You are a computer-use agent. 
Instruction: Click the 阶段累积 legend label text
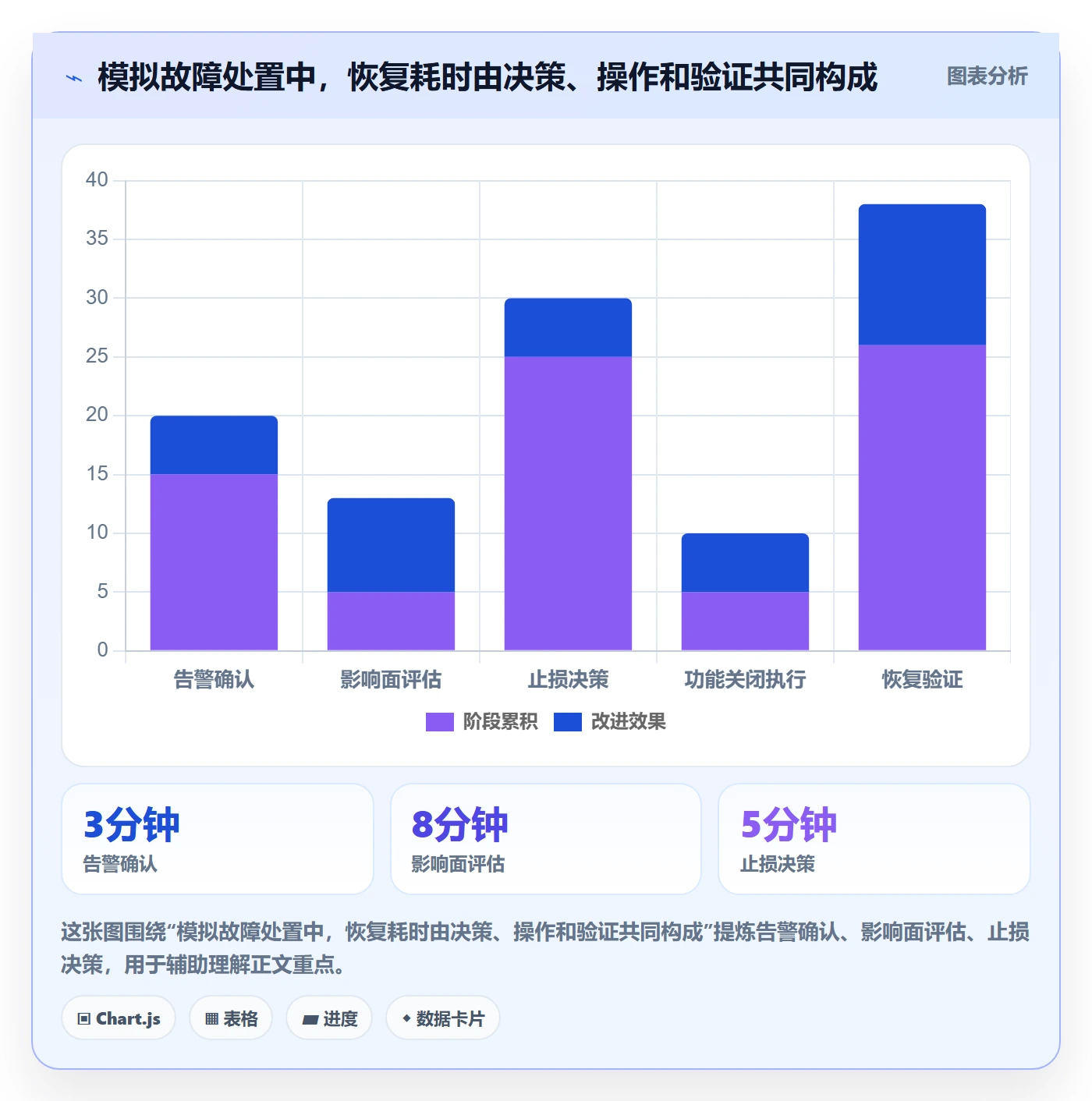point(500,722)
